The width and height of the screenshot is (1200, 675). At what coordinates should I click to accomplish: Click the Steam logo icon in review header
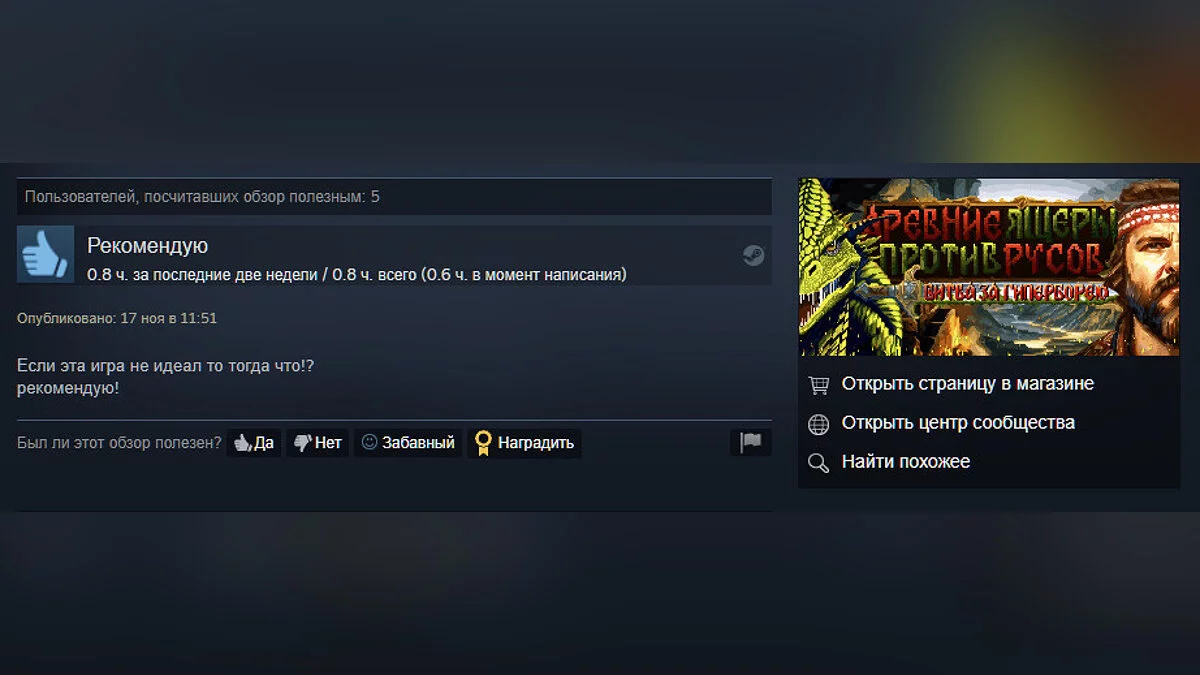tap(753, 255)
